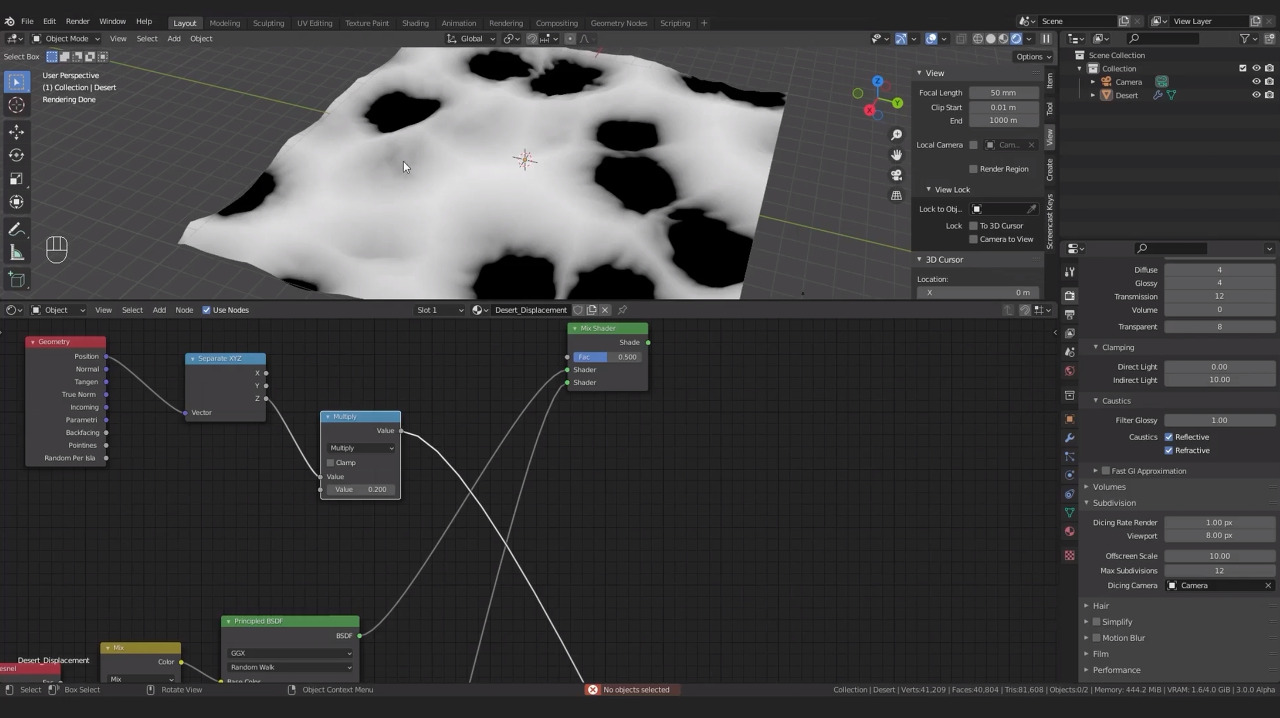Select the Annotate tool
The height and width of the screenshot is (718, 1280).
point(16,229)
